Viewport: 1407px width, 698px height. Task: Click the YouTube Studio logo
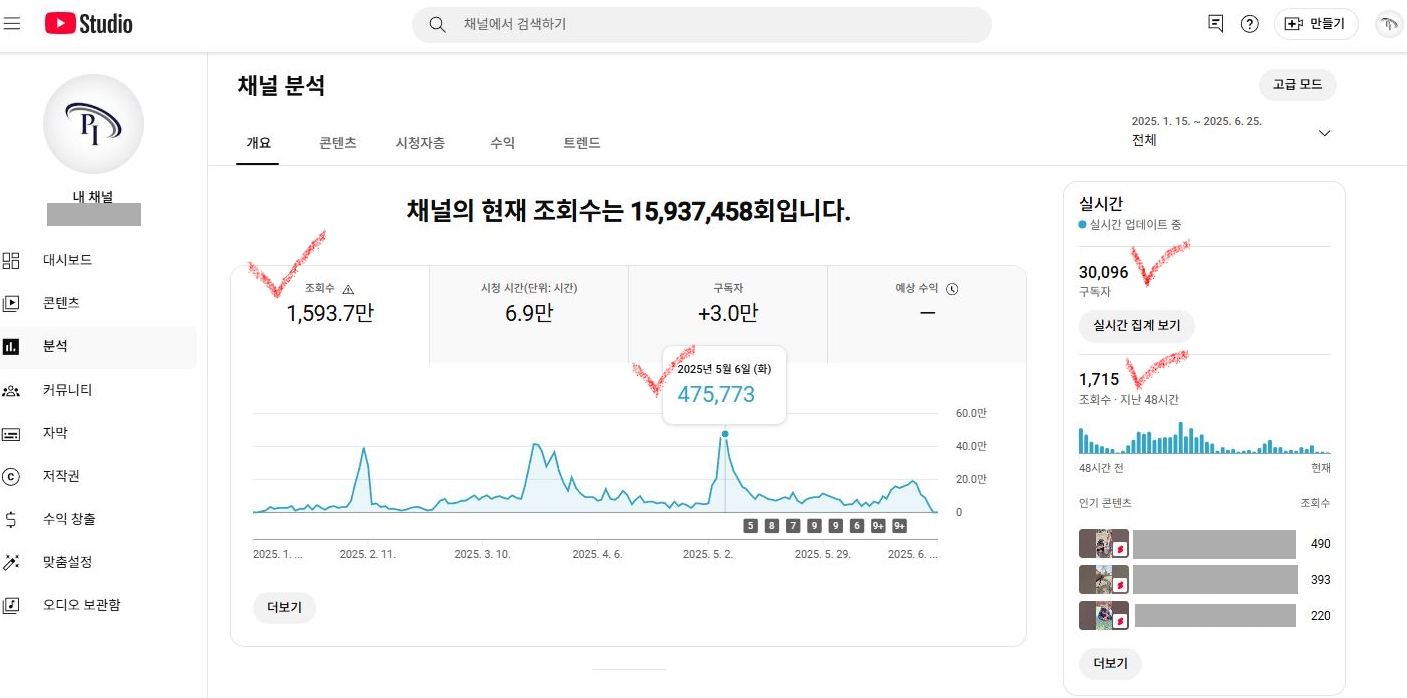pos(89,24)
